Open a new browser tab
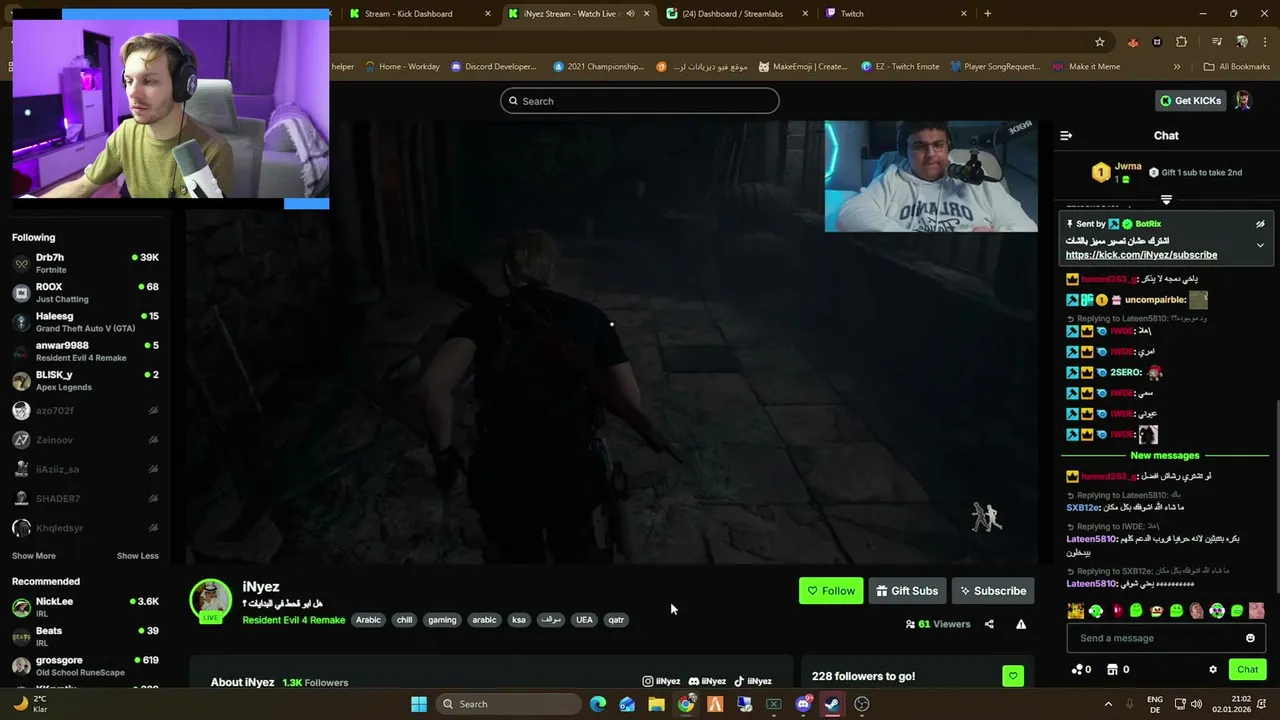 (x=988, y=14)
